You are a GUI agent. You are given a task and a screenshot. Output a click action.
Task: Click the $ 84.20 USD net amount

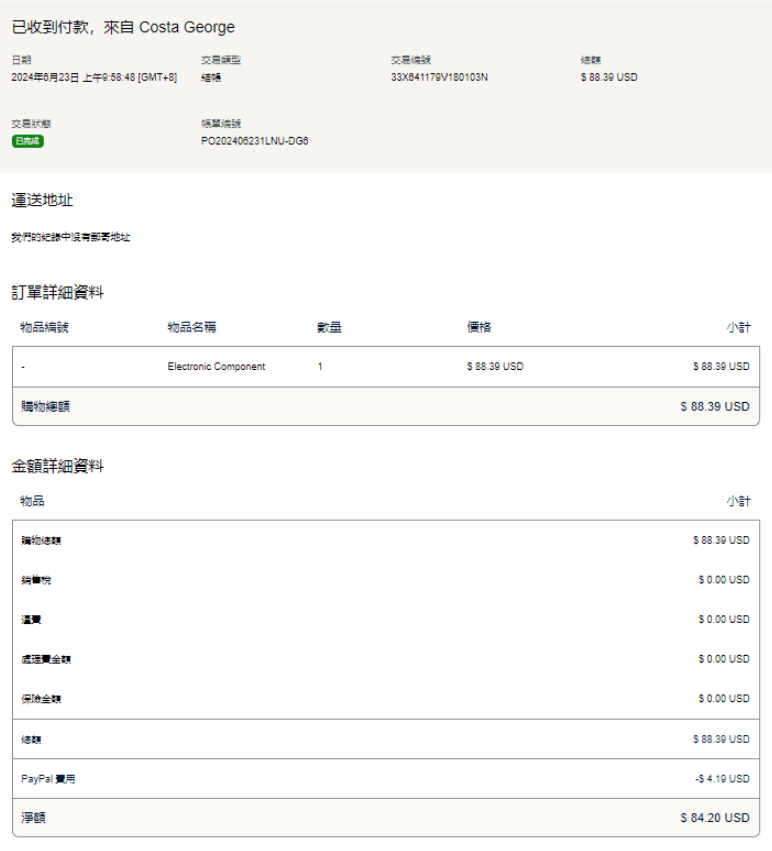(714, 818)
